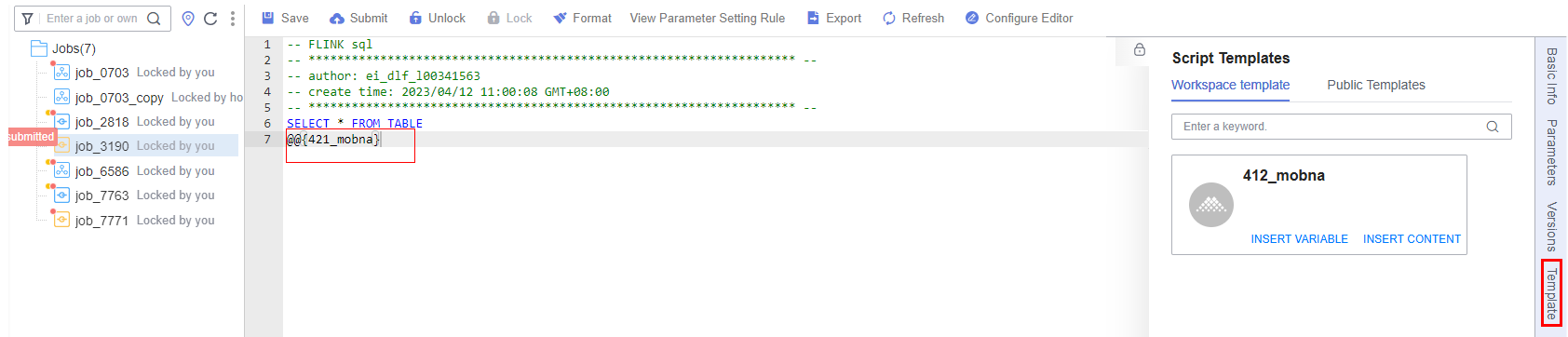
Task: Submit the job script
Action: tap(358, 18)
